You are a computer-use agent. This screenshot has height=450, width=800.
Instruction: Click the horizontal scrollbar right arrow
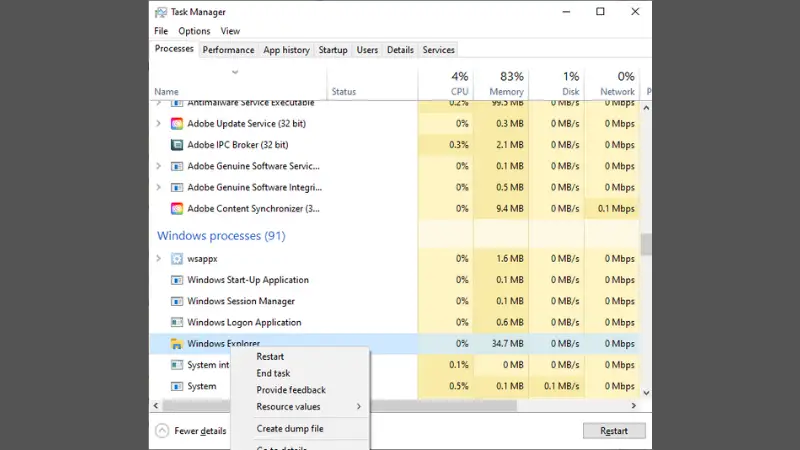tap(634, 406)
